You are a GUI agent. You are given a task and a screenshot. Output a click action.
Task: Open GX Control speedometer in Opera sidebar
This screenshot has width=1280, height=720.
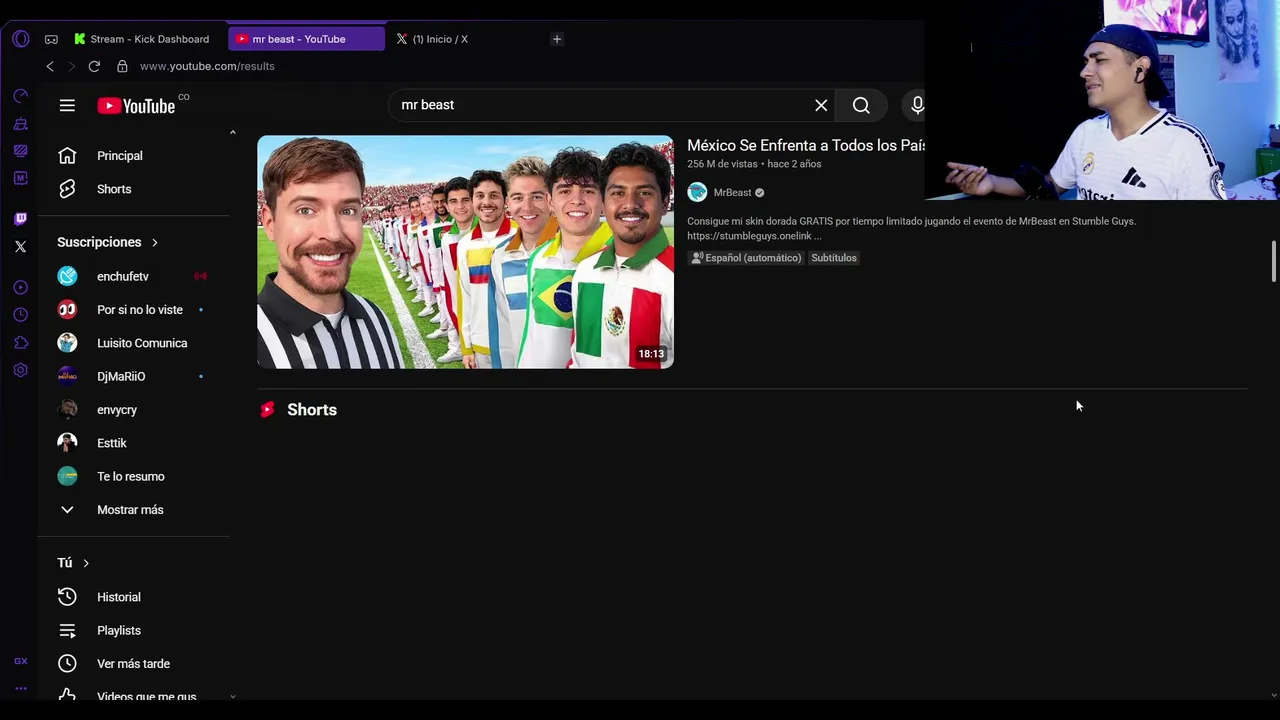click(20, 96)
